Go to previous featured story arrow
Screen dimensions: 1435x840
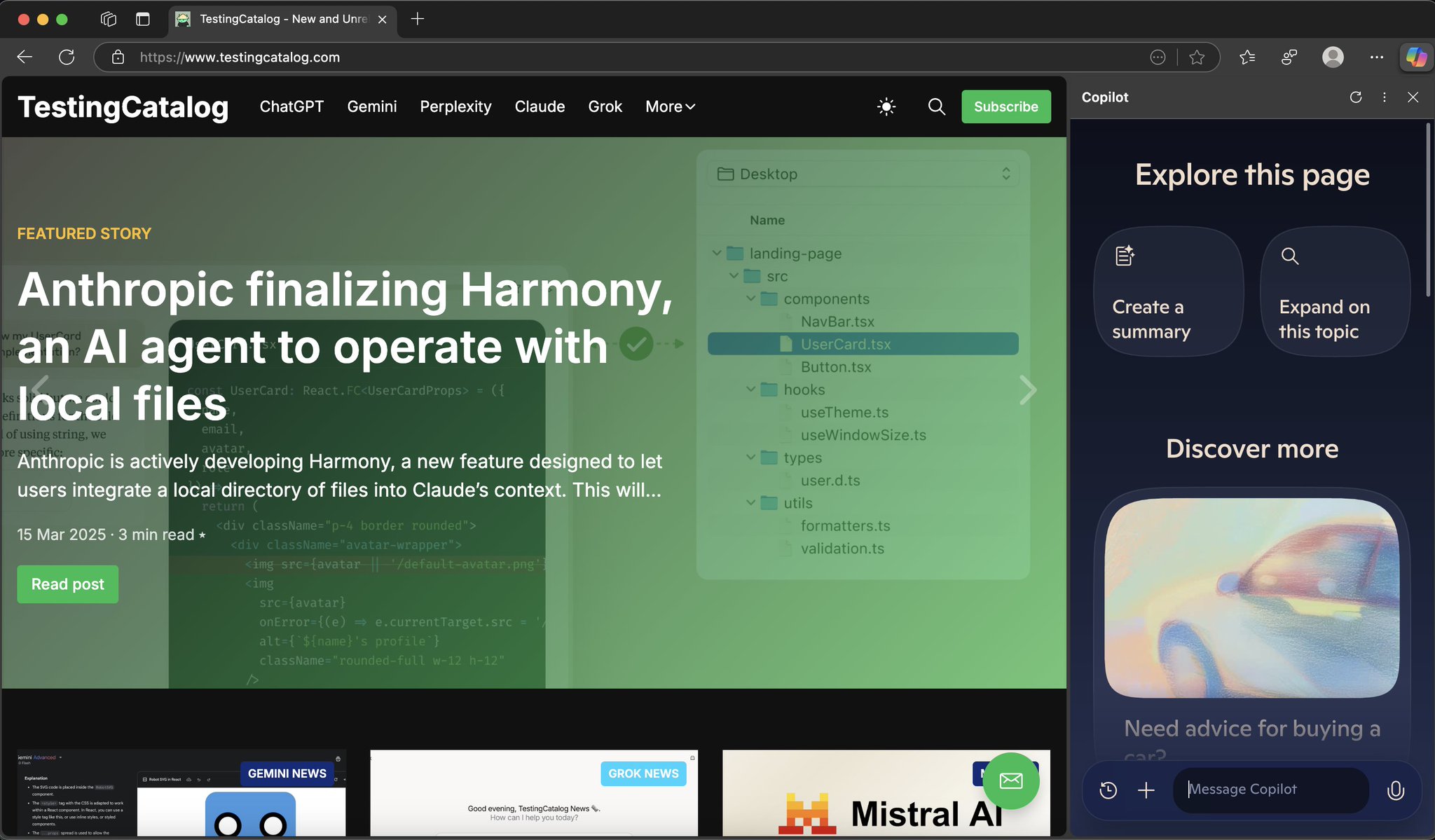(x=40, y=390)
